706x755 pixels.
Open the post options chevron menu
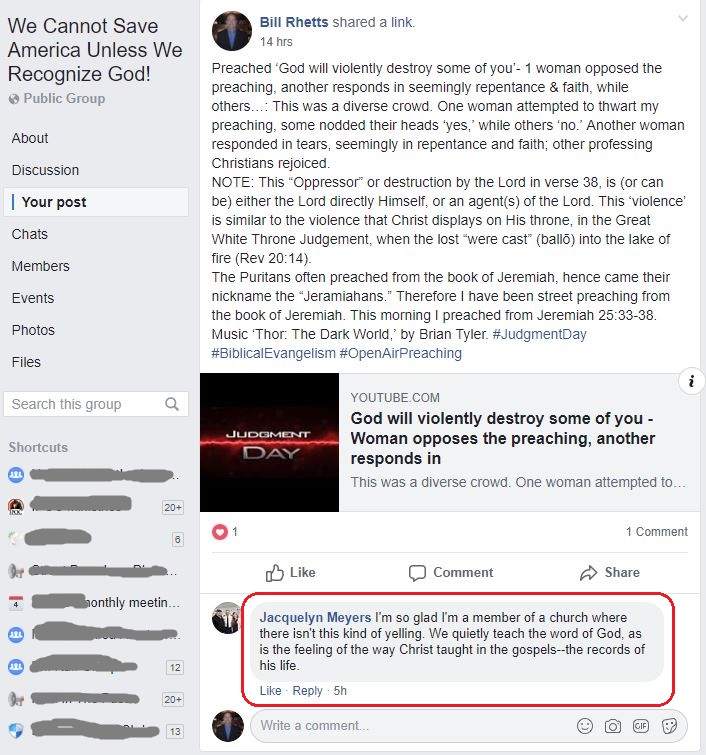682,19
